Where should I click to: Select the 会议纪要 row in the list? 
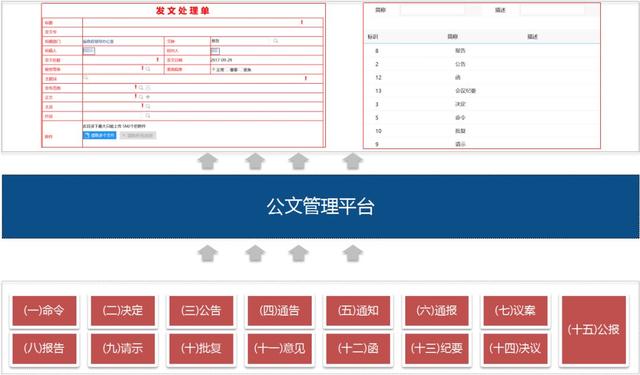point(482,91)
